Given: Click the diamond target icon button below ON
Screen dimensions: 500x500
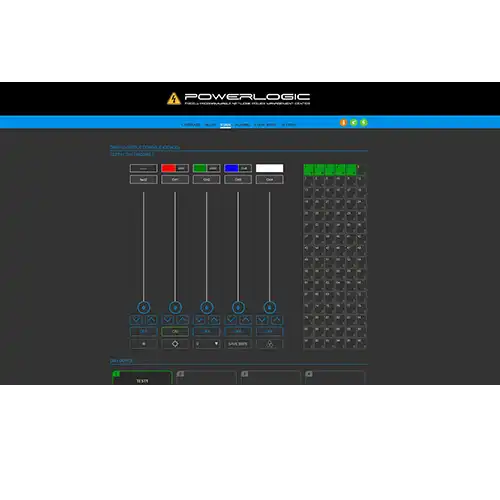Looking at the screenshot, I should 175,344.
